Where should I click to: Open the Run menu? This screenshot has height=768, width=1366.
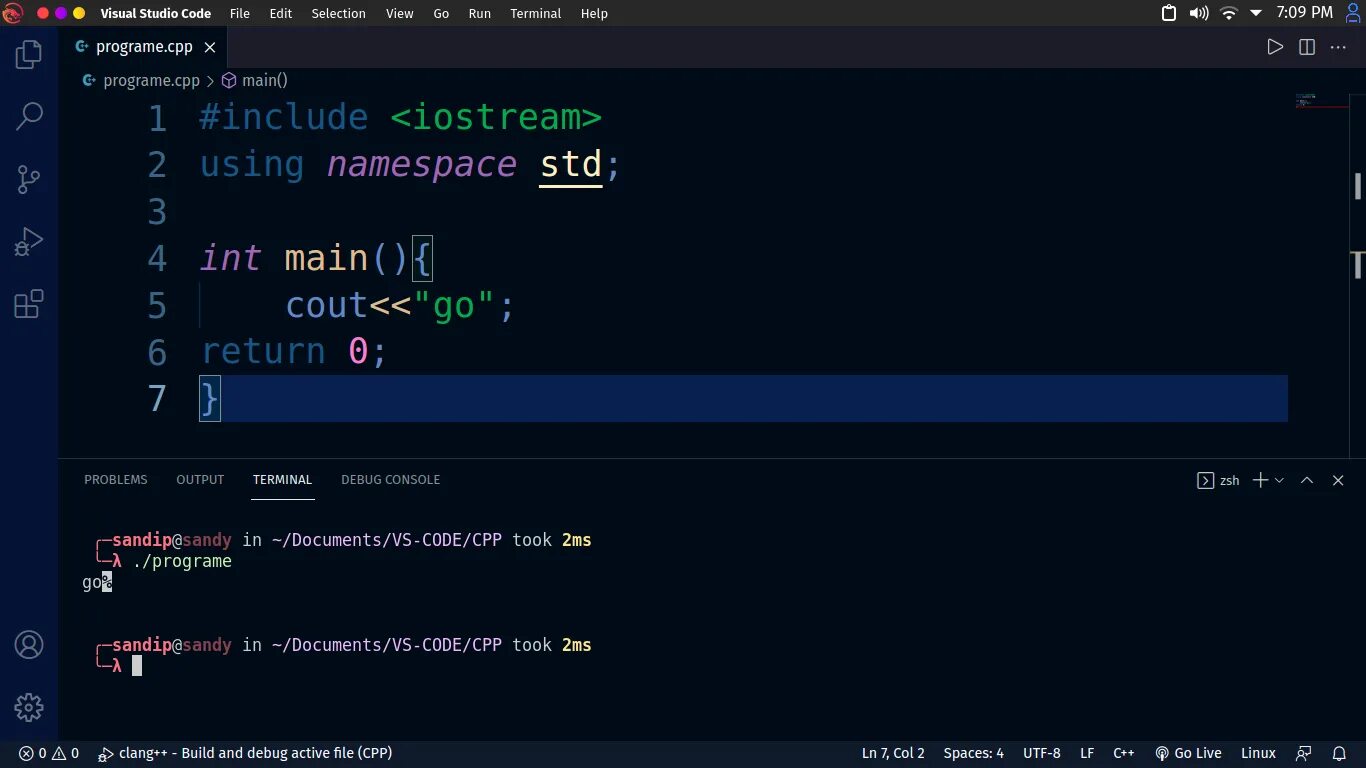pos(480,13)
